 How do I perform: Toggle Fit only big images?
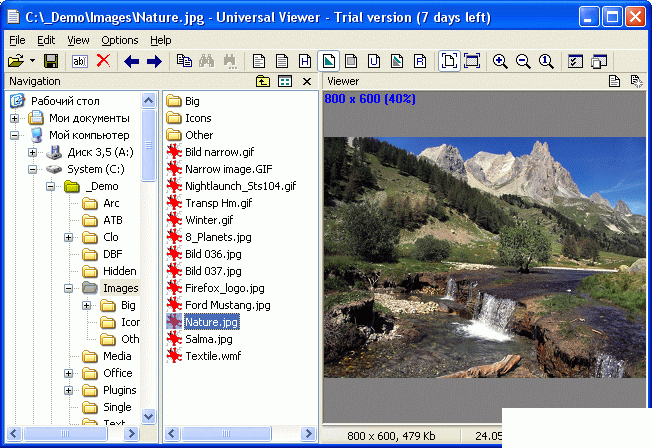pyautogui.click(x=472, y=62)
